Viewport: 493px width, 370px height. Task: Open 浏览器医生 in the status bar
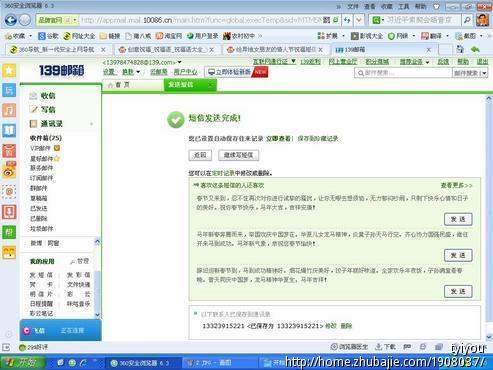pos(349,347)
